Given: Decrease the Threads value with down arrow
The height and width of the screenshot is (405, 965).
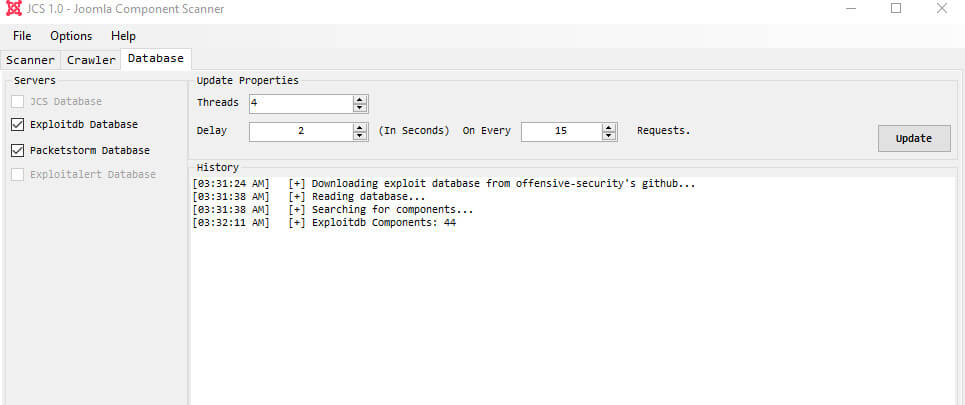Looking at the screenshot, I should 361,107.
